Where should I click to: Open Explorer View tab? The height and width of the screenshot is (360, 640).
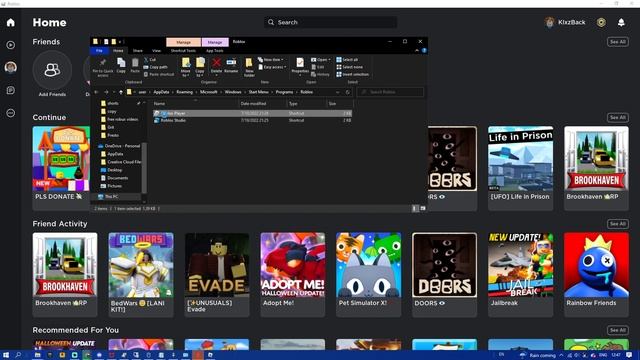(x=156, y=51)
